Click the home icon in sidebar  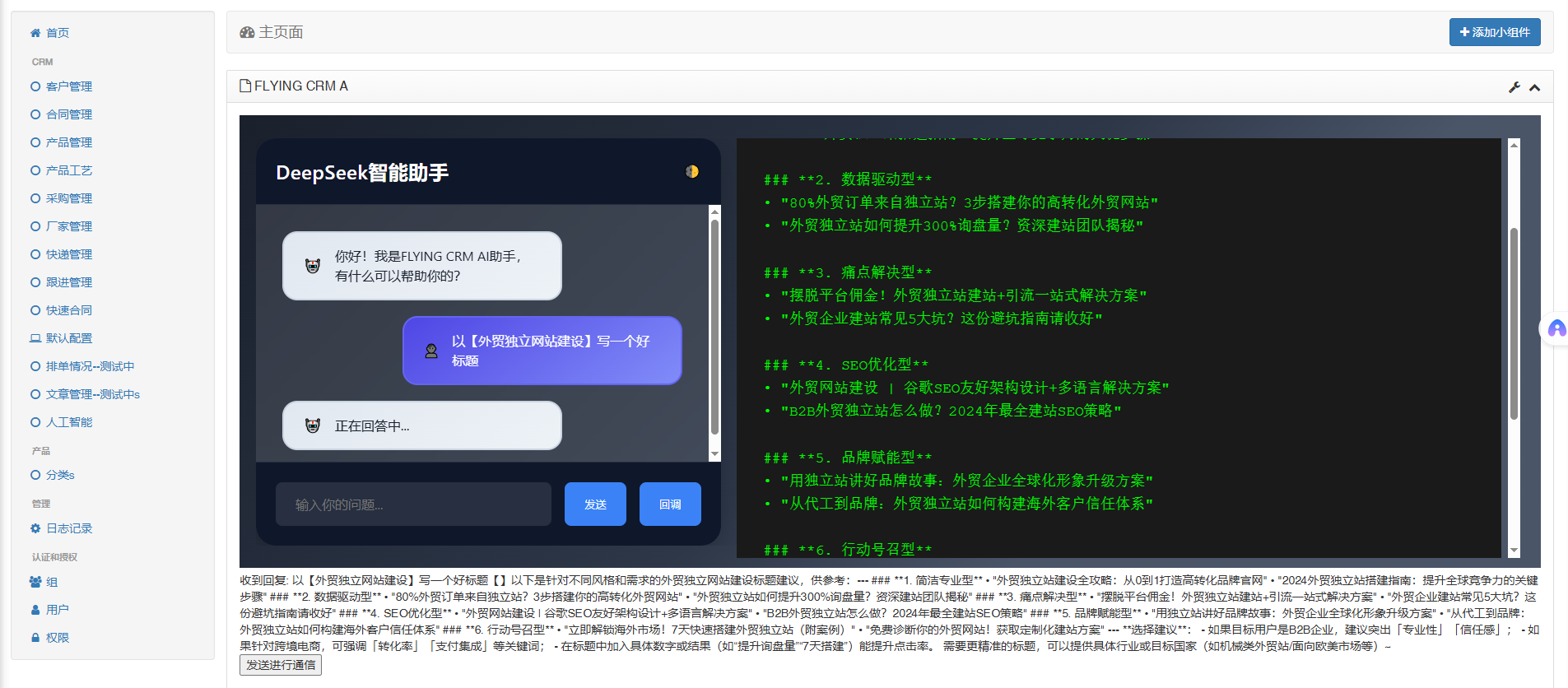tap(35, 33)
